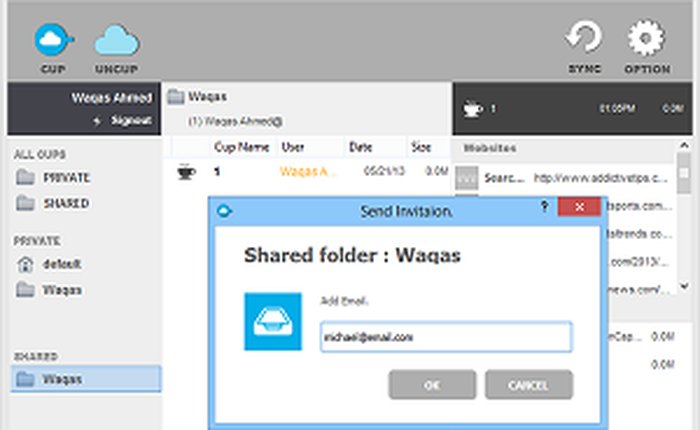The image size is (700, 430).
Task: Sort list by Cup Name column
Action: click(242, 147)
